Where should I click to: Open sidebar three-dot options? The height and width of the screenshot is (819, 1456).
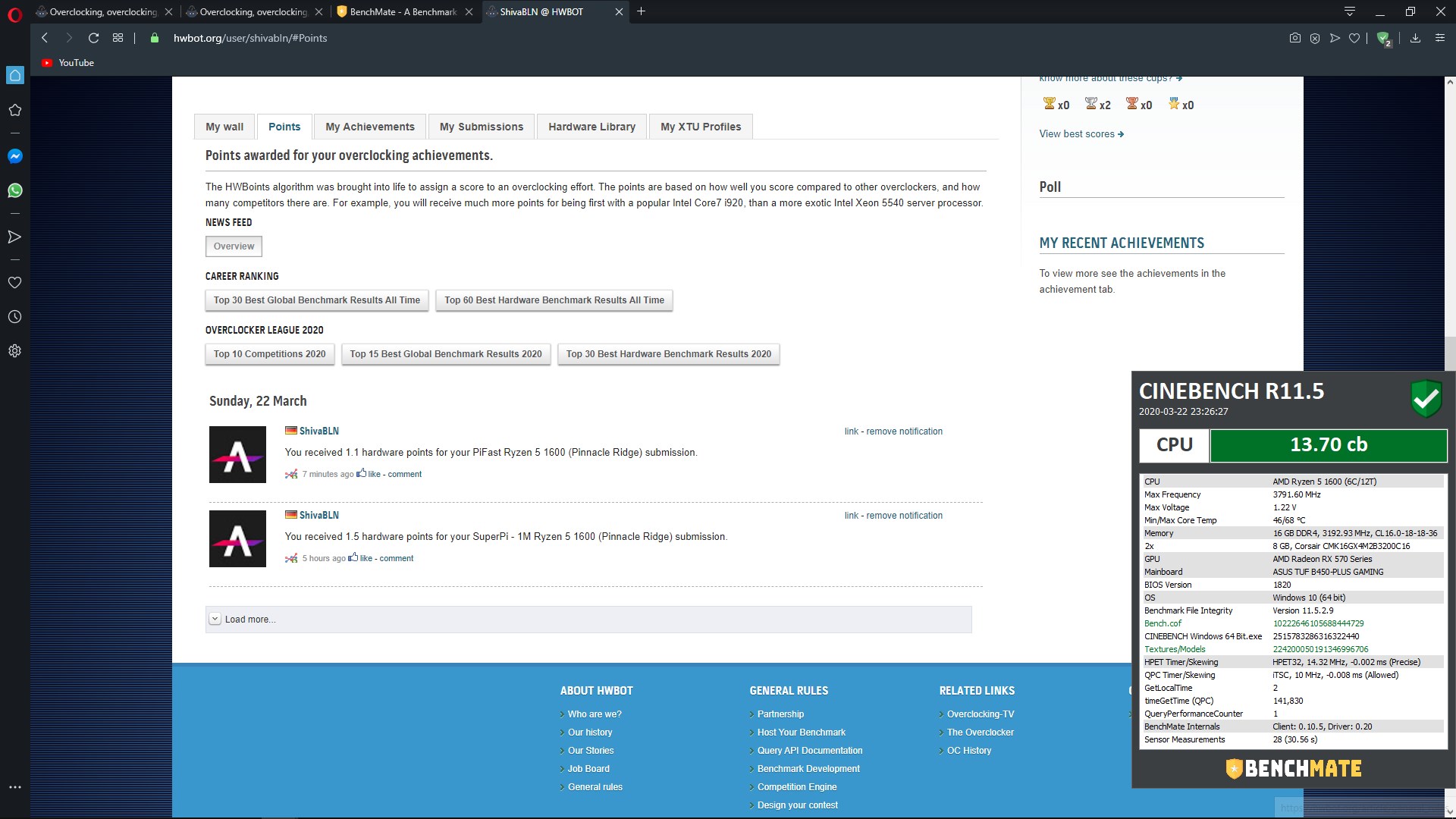click(x=14, y=787)
